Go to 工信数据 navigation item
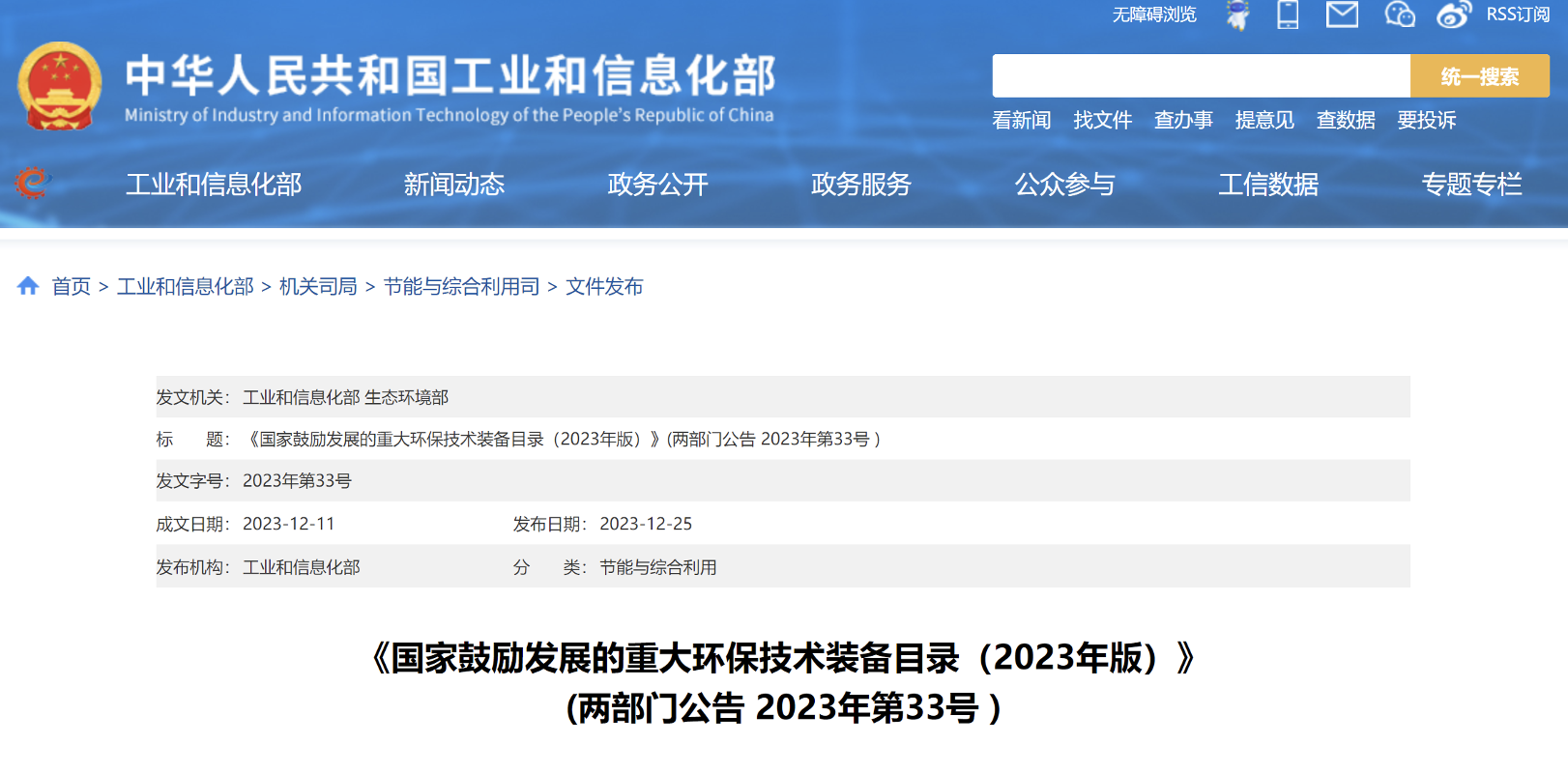Screen dimensions: 1568x773 pos(1268,185)
